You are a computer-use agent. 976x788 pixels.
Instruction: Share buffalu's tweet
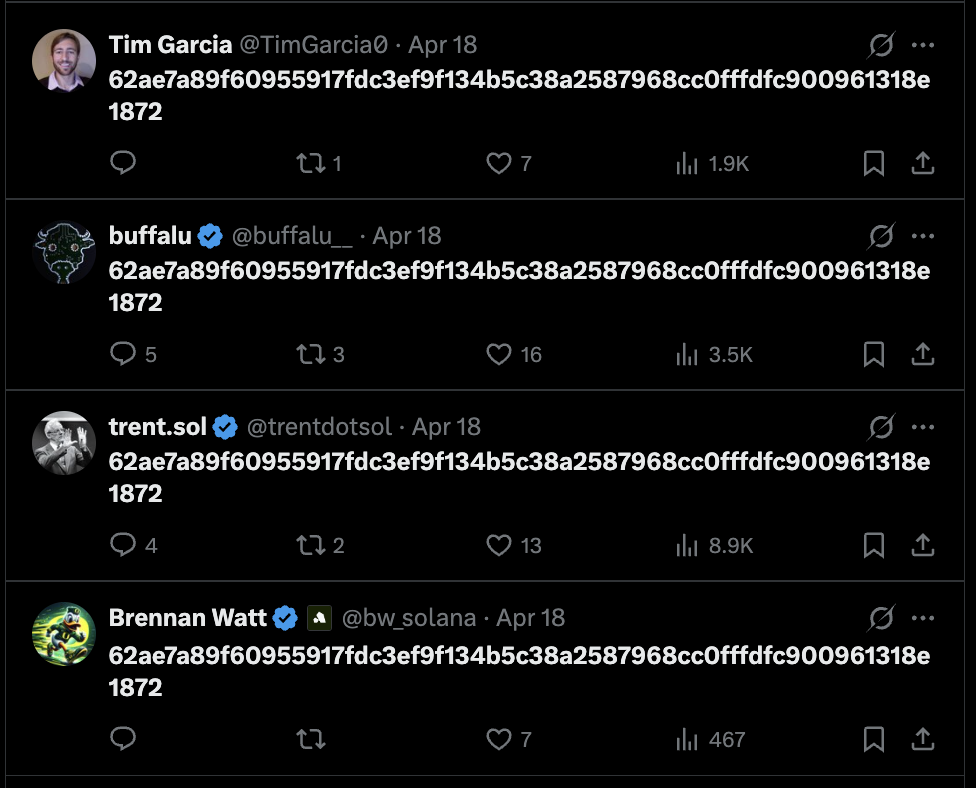click(923, 354)
